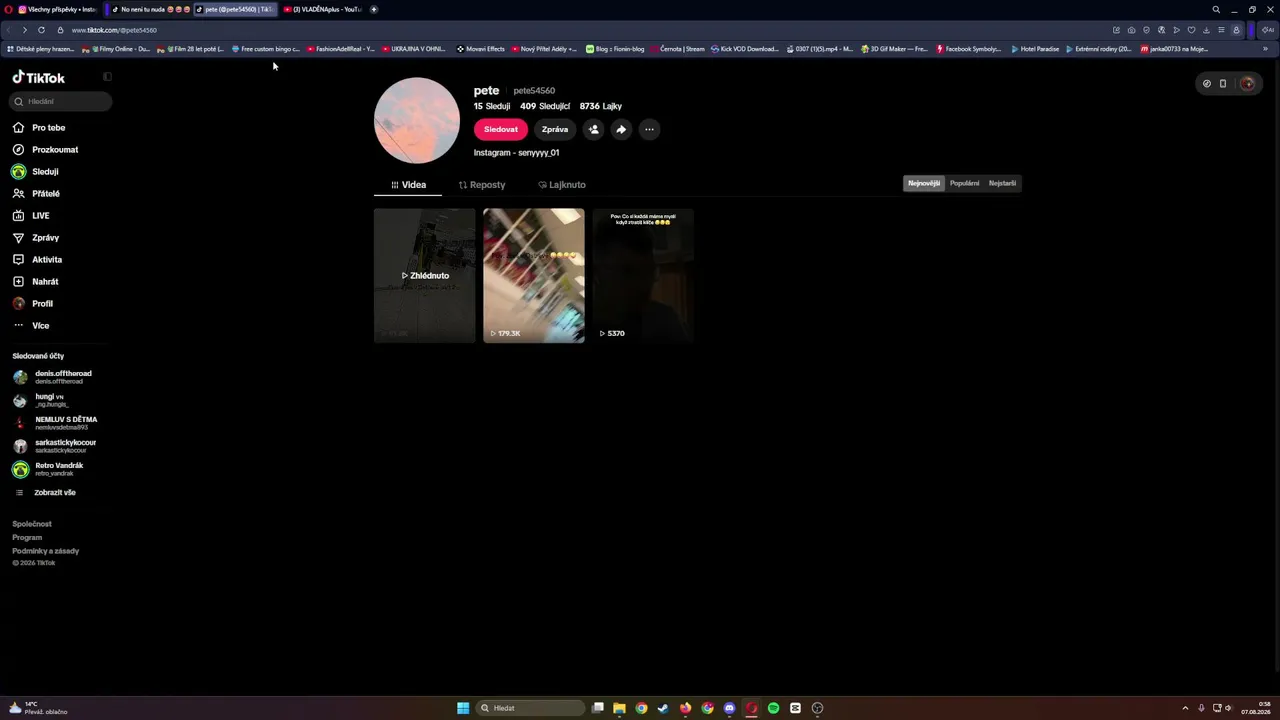Open Retro Vandrák followed account
1280x720 pixels.
tap(48, 469)
